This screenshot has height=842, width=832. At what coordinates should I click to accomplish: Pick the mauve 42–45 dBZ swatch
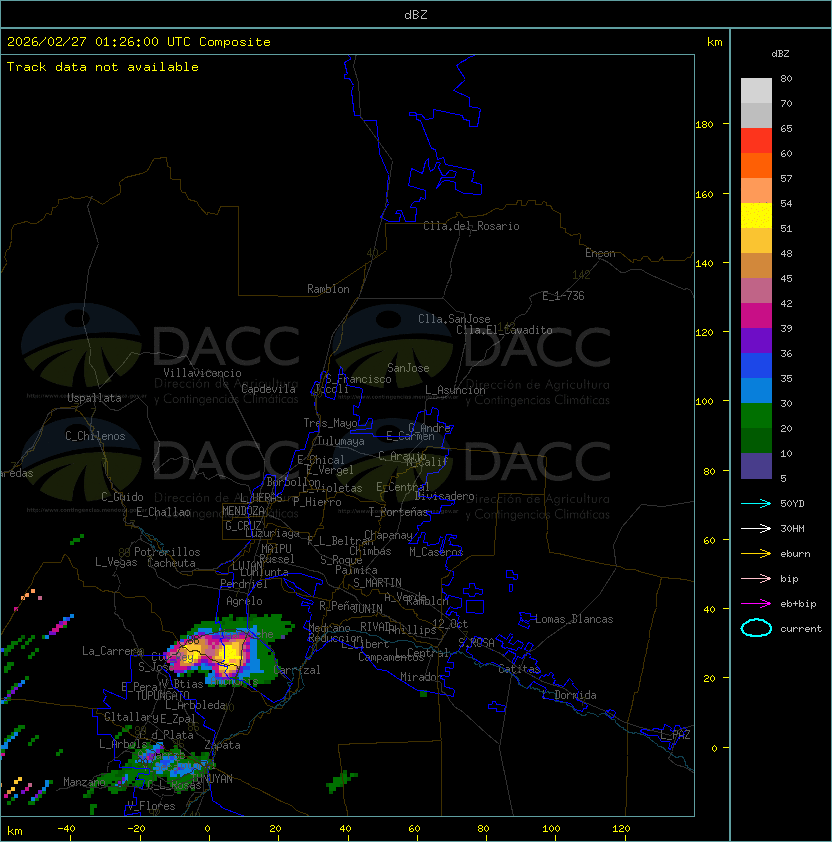[756, 291]
